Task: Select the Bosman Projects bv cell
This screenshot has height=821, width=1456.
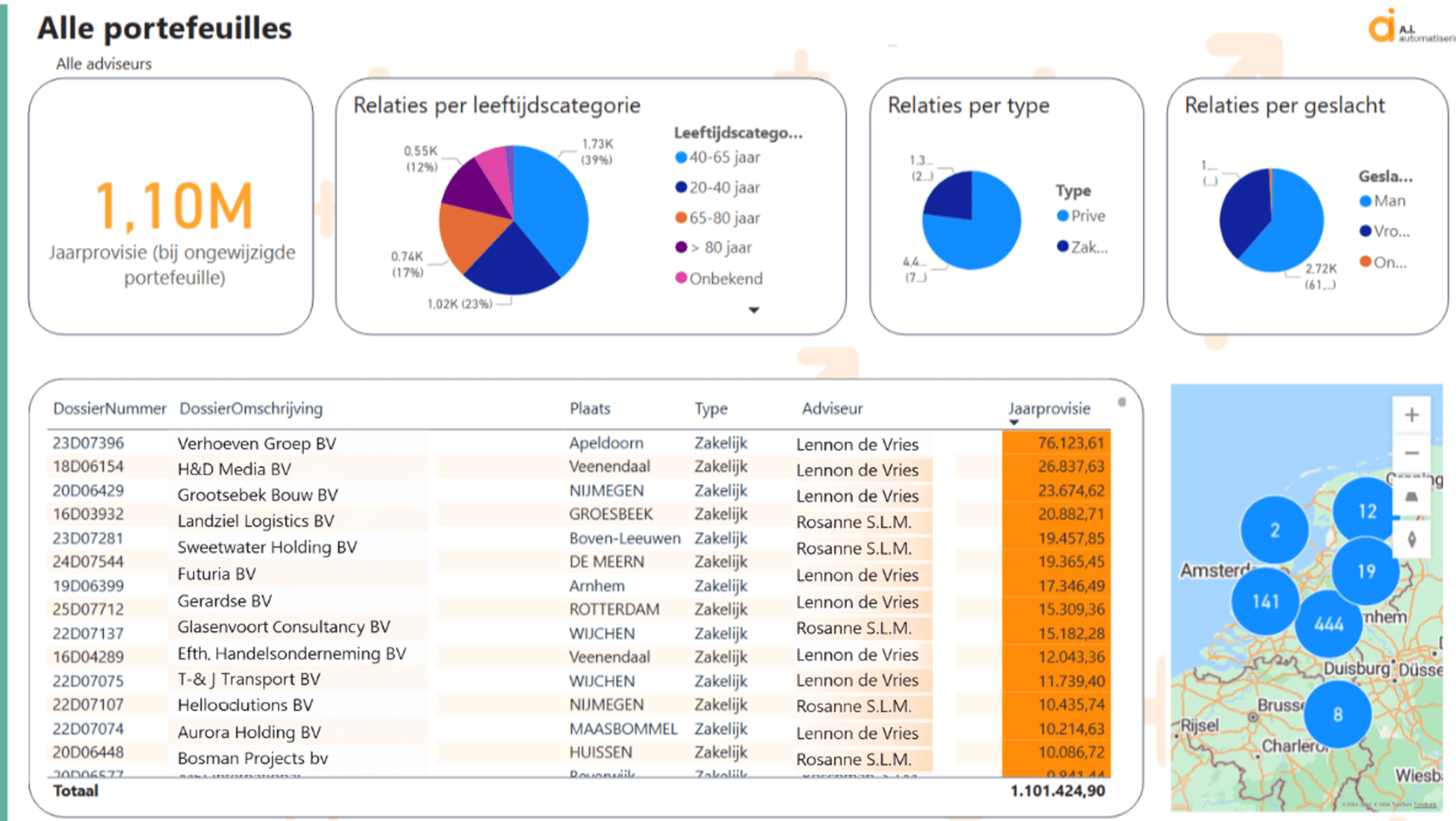Action: click(x=253, y=758)
